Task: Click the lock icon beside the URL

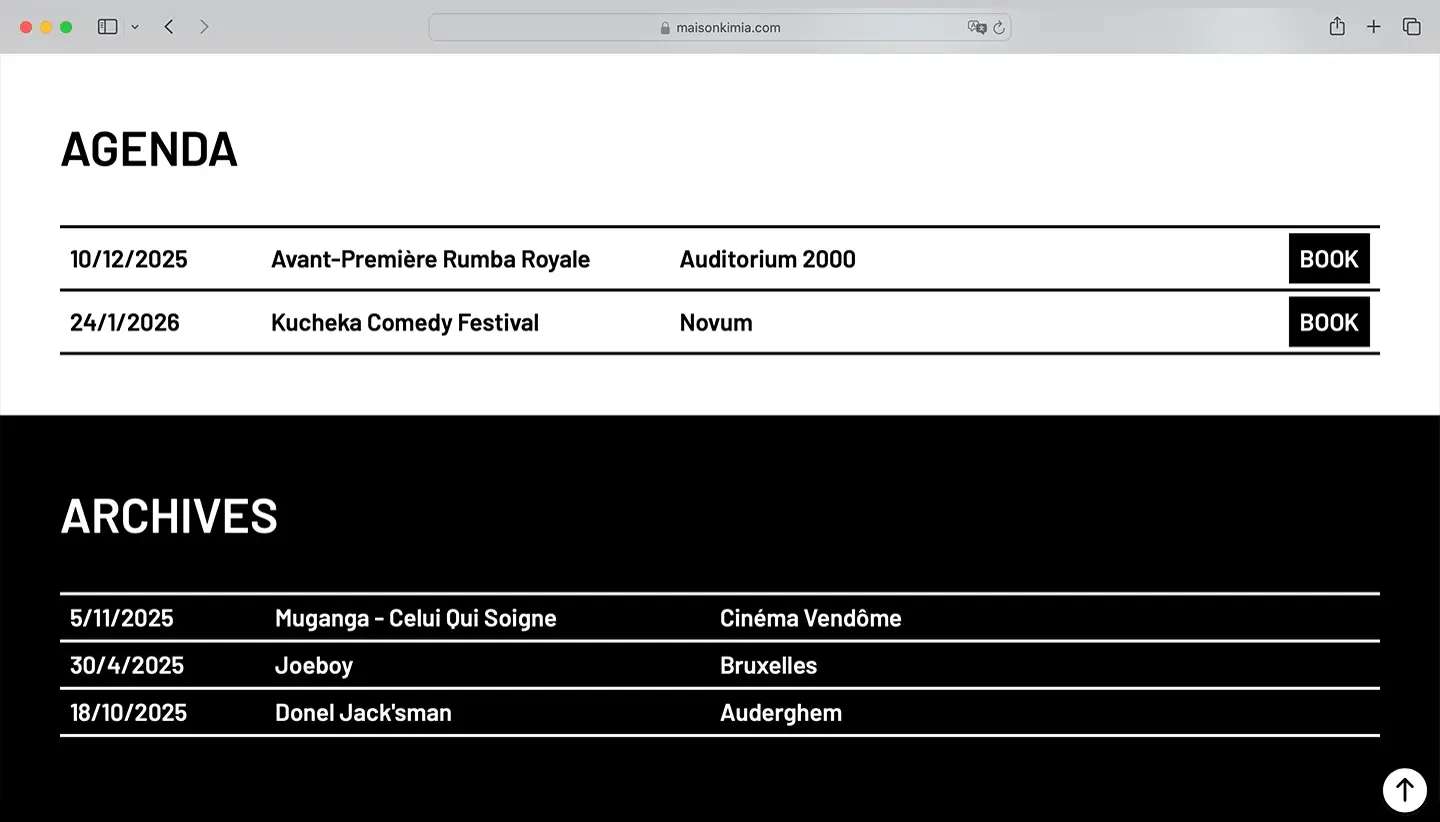Action: [665, 28]
